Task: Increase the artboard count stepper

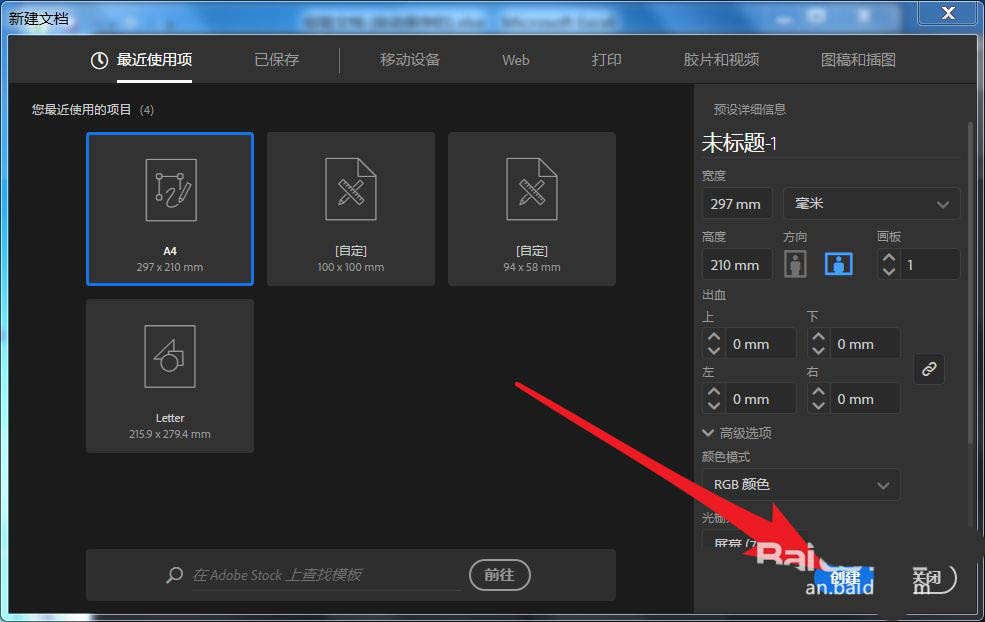Action: (889, 258)
